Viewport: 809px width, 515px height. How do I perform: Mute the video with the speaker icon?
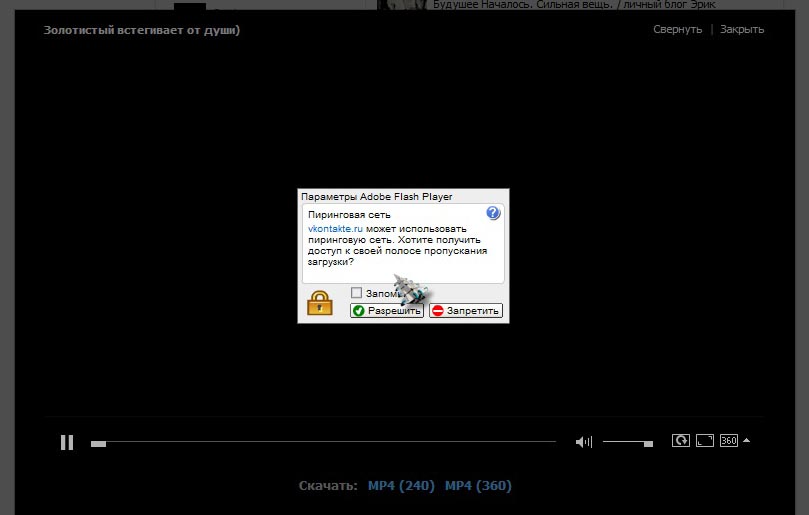tap(584, 442)
